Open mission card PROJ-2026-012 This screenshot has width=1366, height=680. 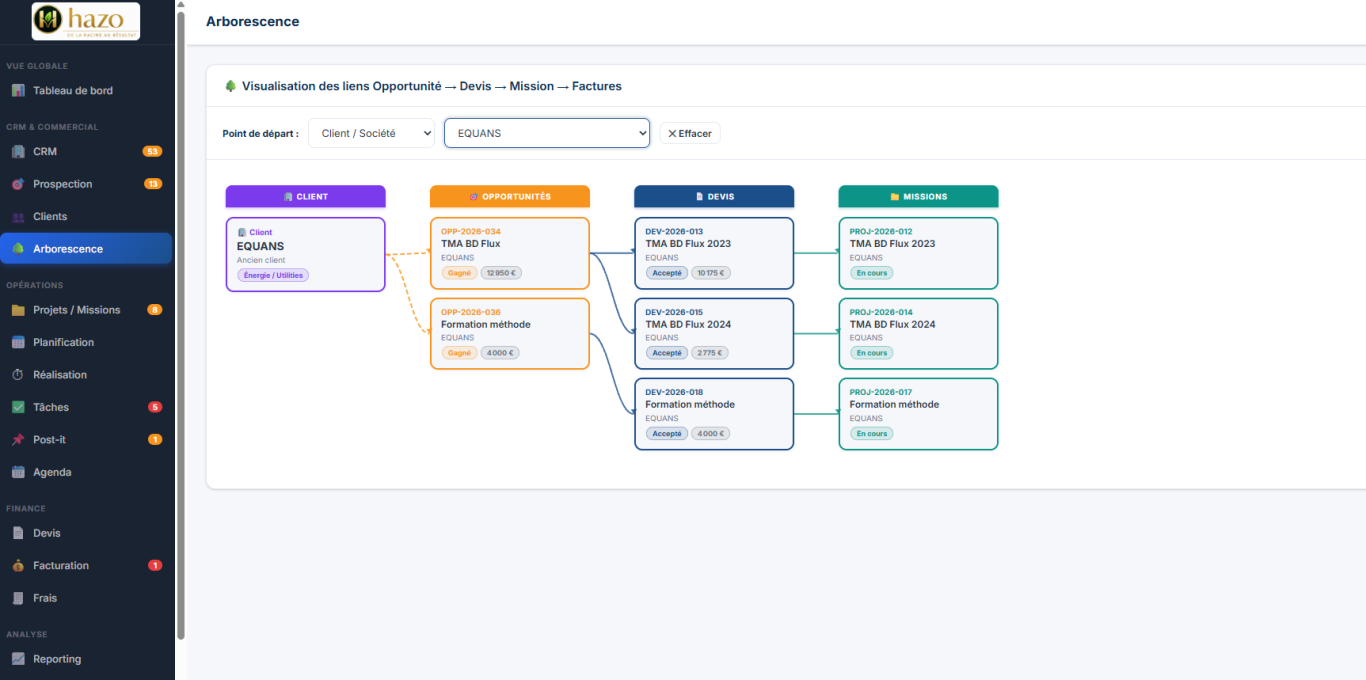pyautogui.click(x=918, y=254)
